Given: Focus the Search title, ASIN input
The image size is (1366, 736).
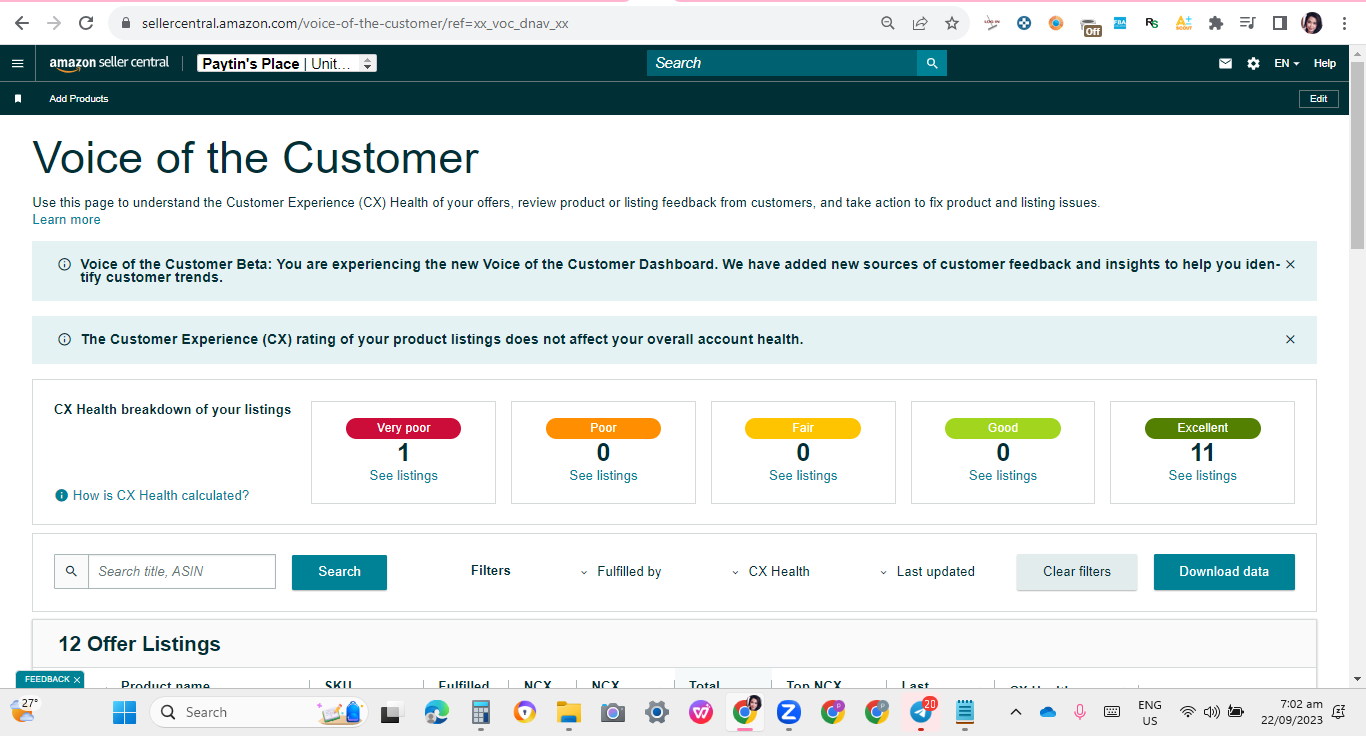Looking at the screenshot, I should [182, 571].
